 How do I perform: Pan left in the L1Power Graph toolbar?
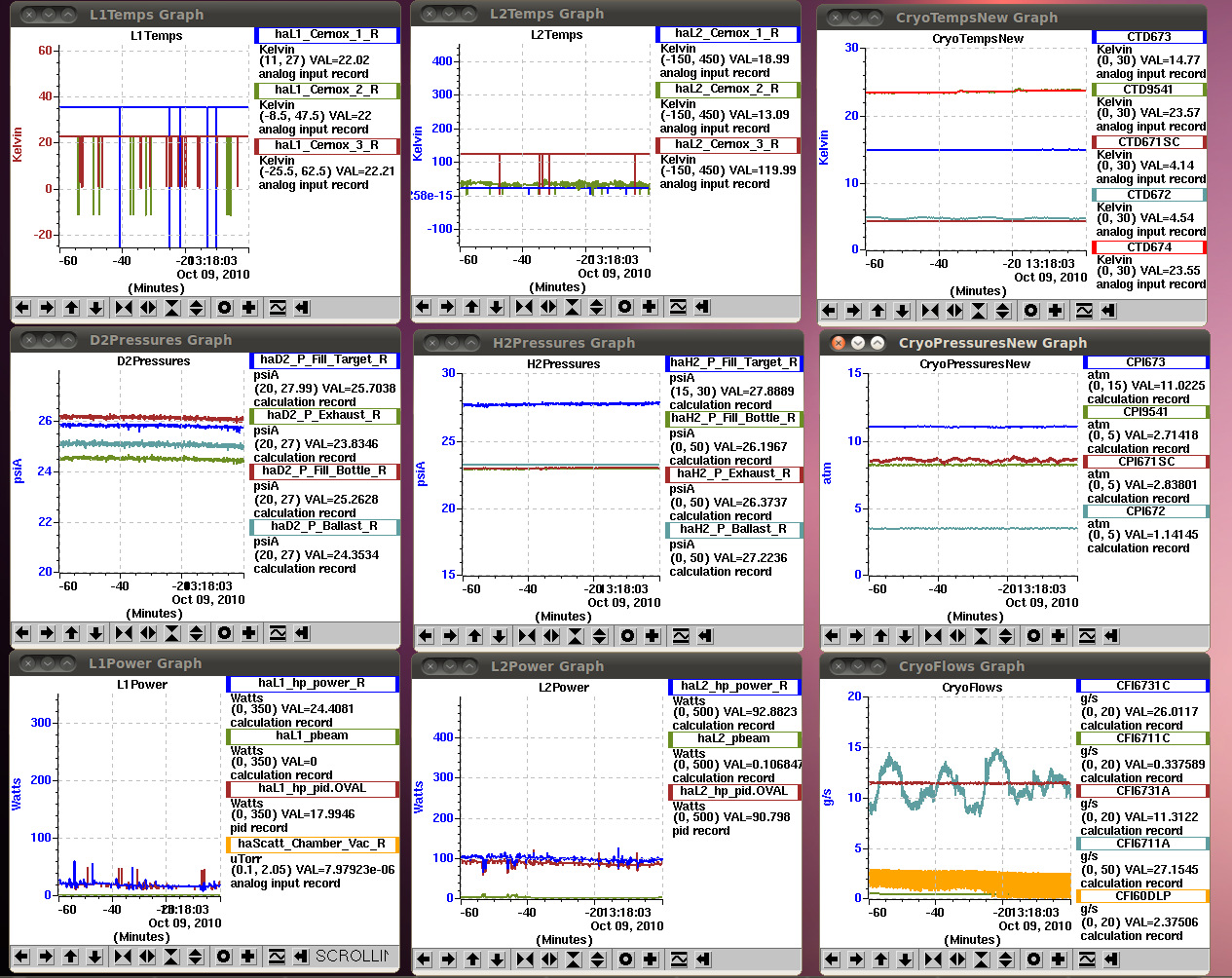[21, 957]
